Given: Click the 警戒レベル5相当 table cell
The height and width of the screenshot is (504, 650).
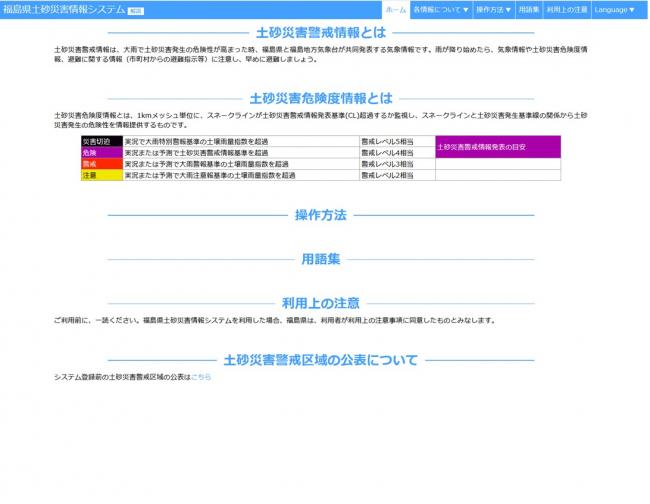Looking at the screenshot, I should pyautogui.click(x=396, y=142).
